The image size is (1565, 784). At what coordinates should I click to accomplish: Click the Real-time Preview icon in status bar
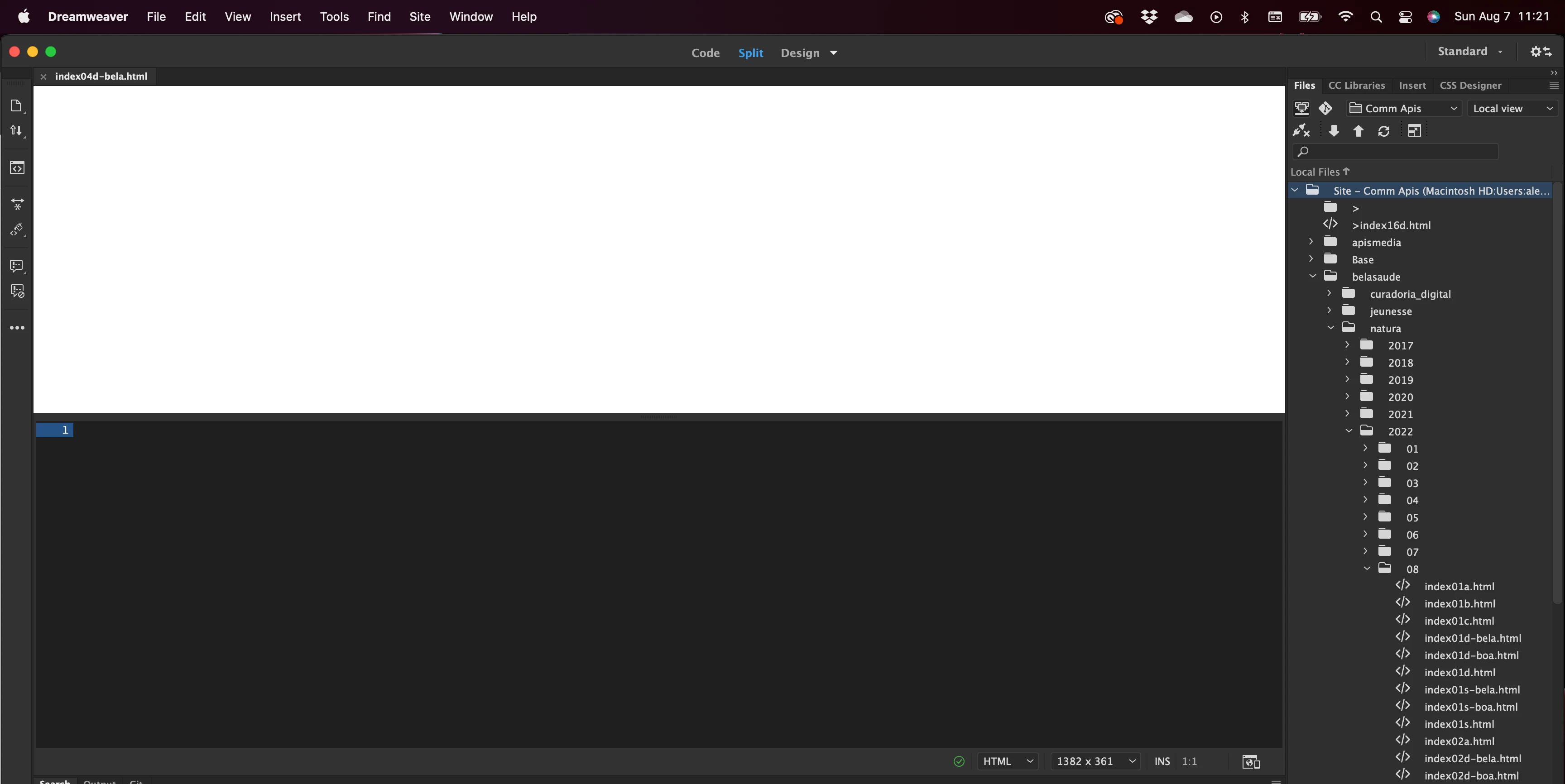[1251, 761]
